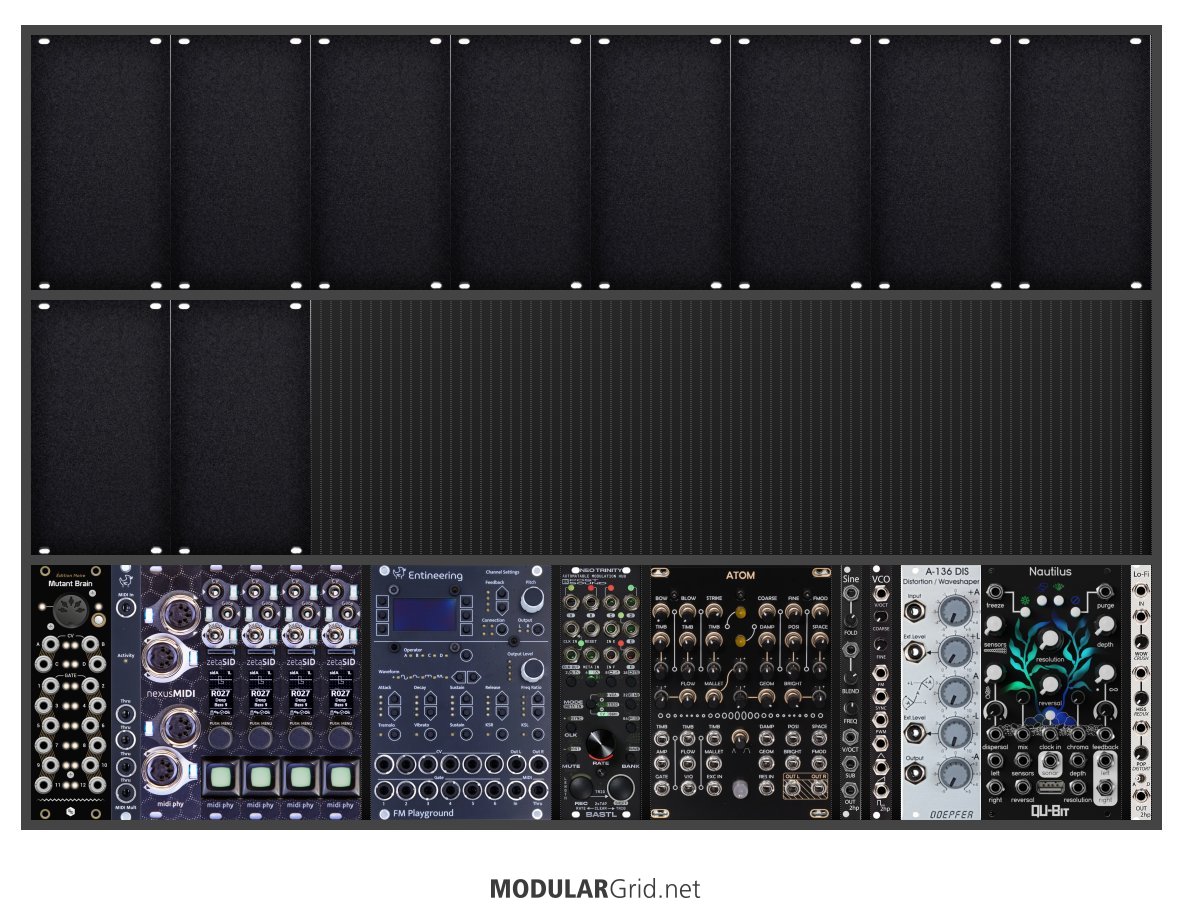Click the GATE jack on ATOM

point(661,788)
